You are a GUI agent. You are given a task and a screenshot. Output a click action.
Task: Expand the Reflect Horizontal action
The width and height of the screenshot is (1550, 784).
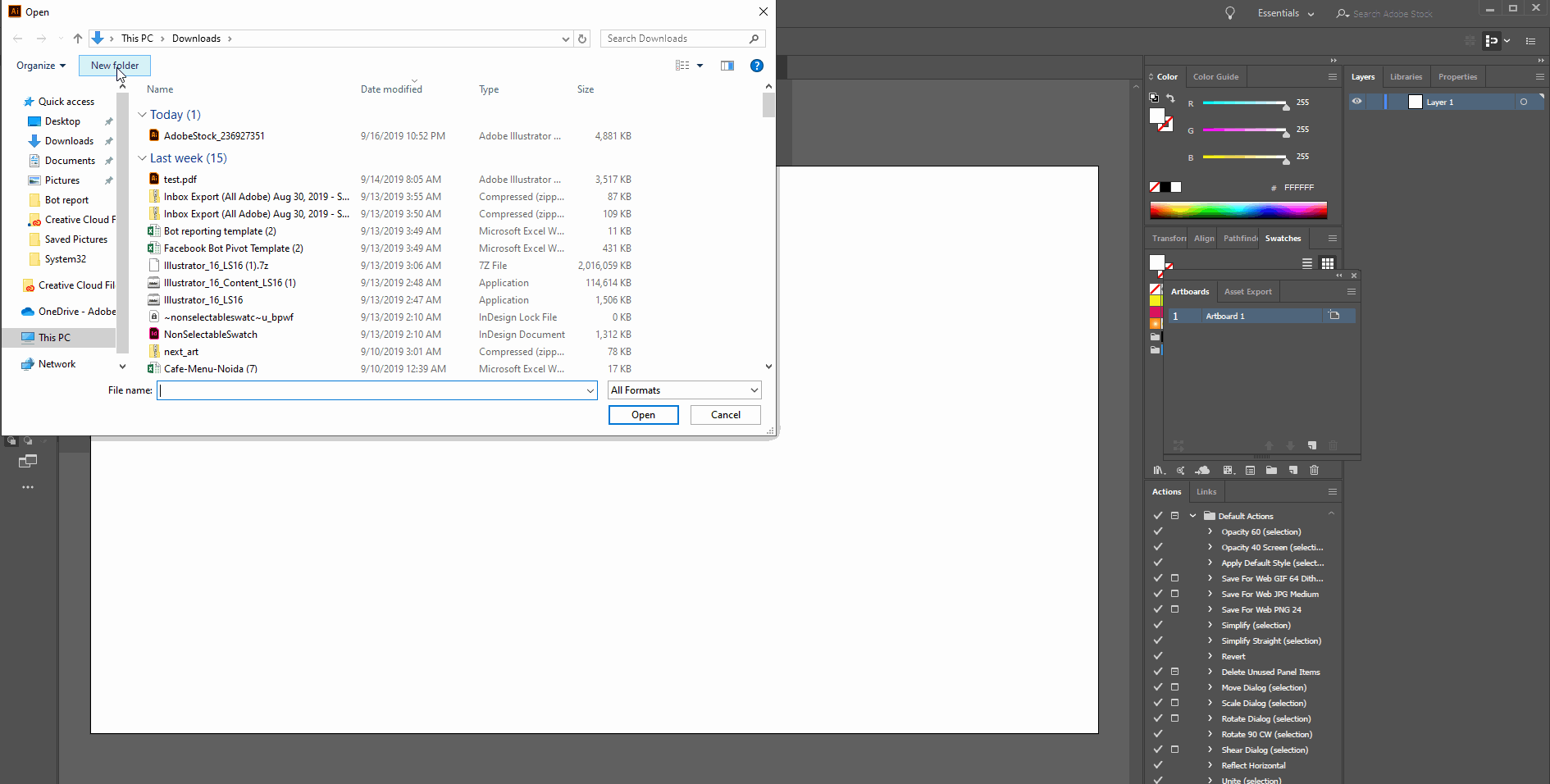(x=1210, y=765)
